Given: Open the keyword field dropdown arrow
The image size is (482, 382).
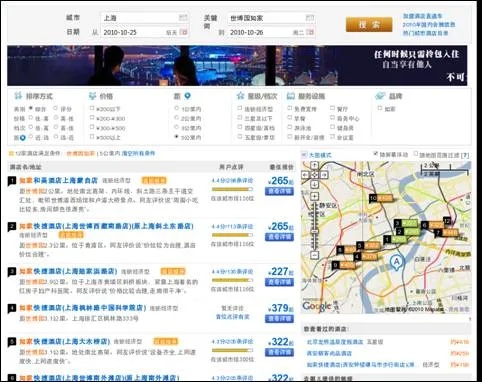Looking at the screenshot, I should (310, 17).
